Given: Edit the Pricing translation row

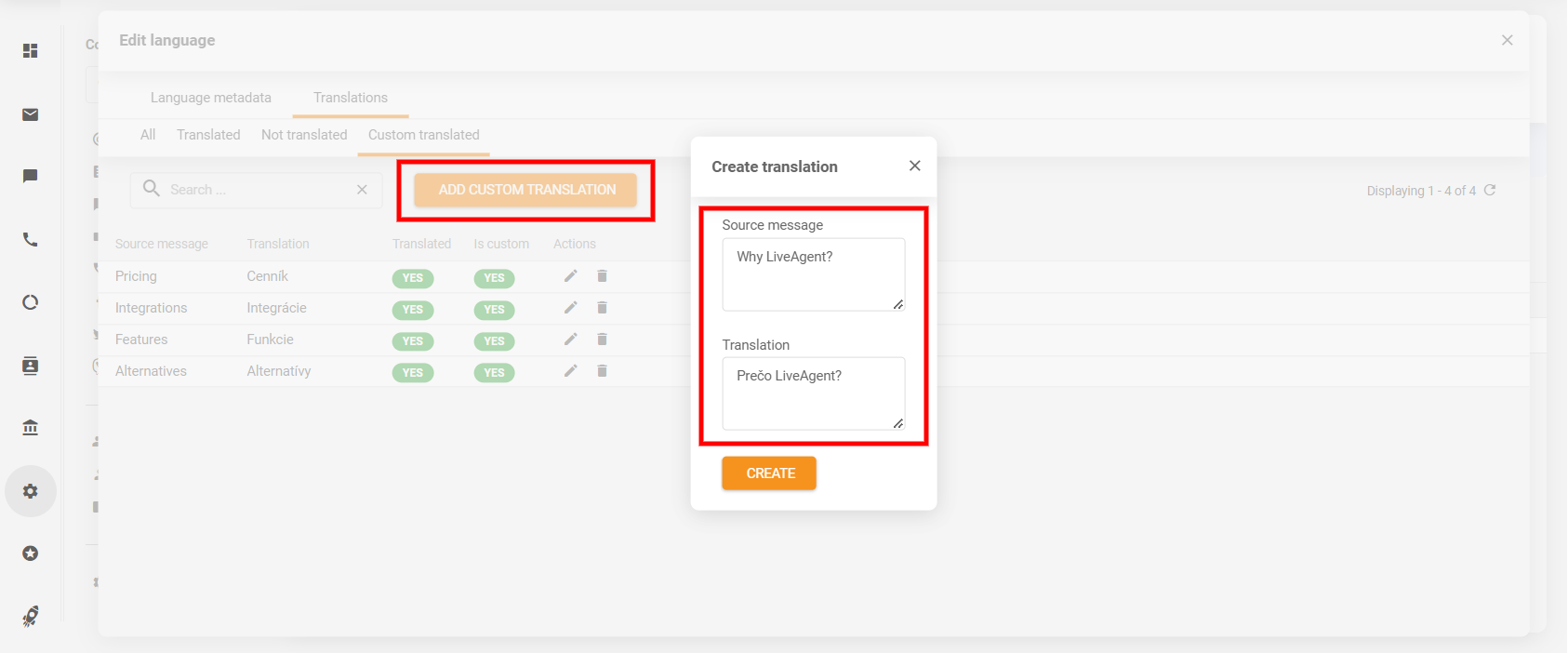Looking at the screenshot, I should click(571, 276).
